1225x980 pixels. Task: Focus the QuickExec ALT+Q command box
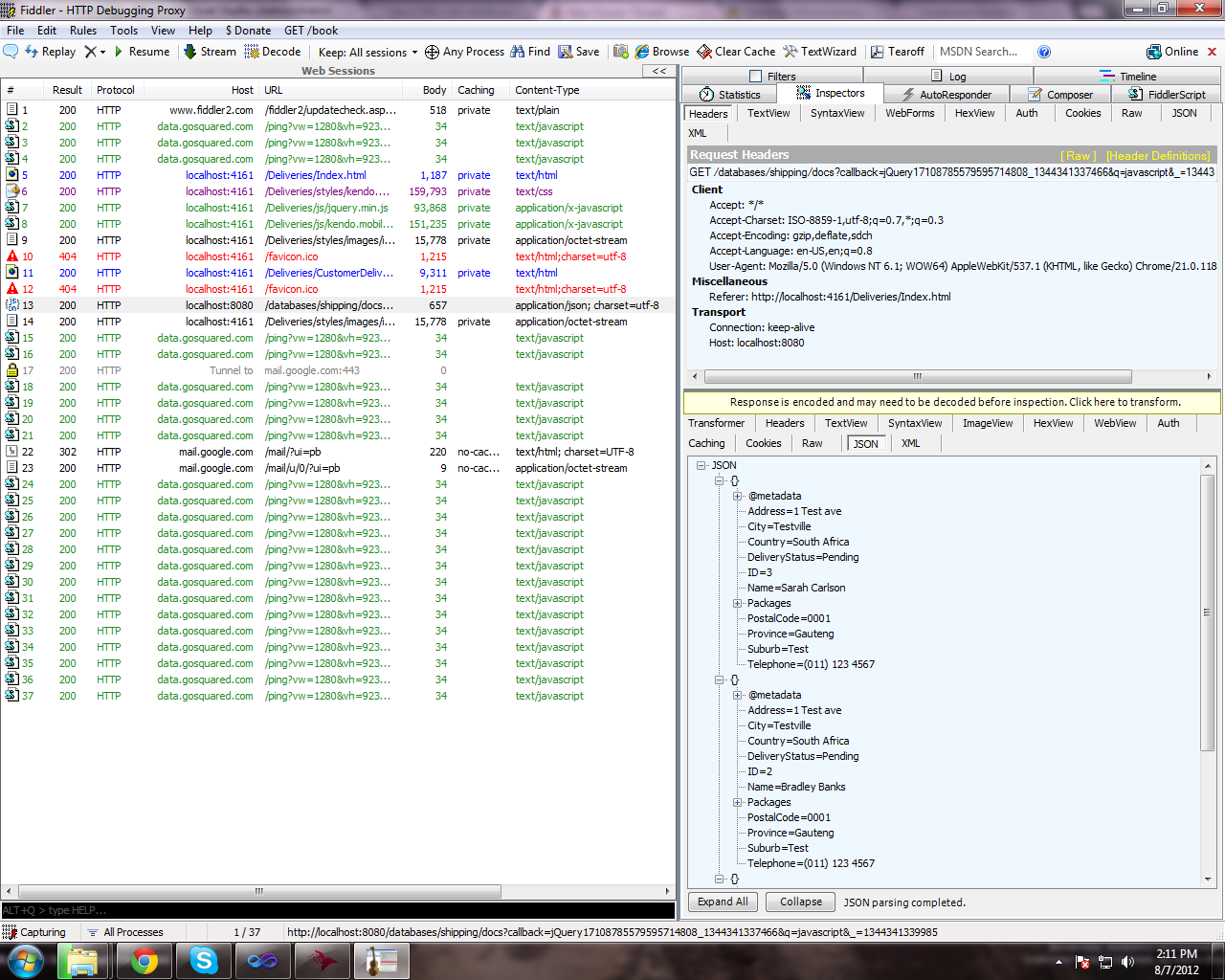point(339,910)
